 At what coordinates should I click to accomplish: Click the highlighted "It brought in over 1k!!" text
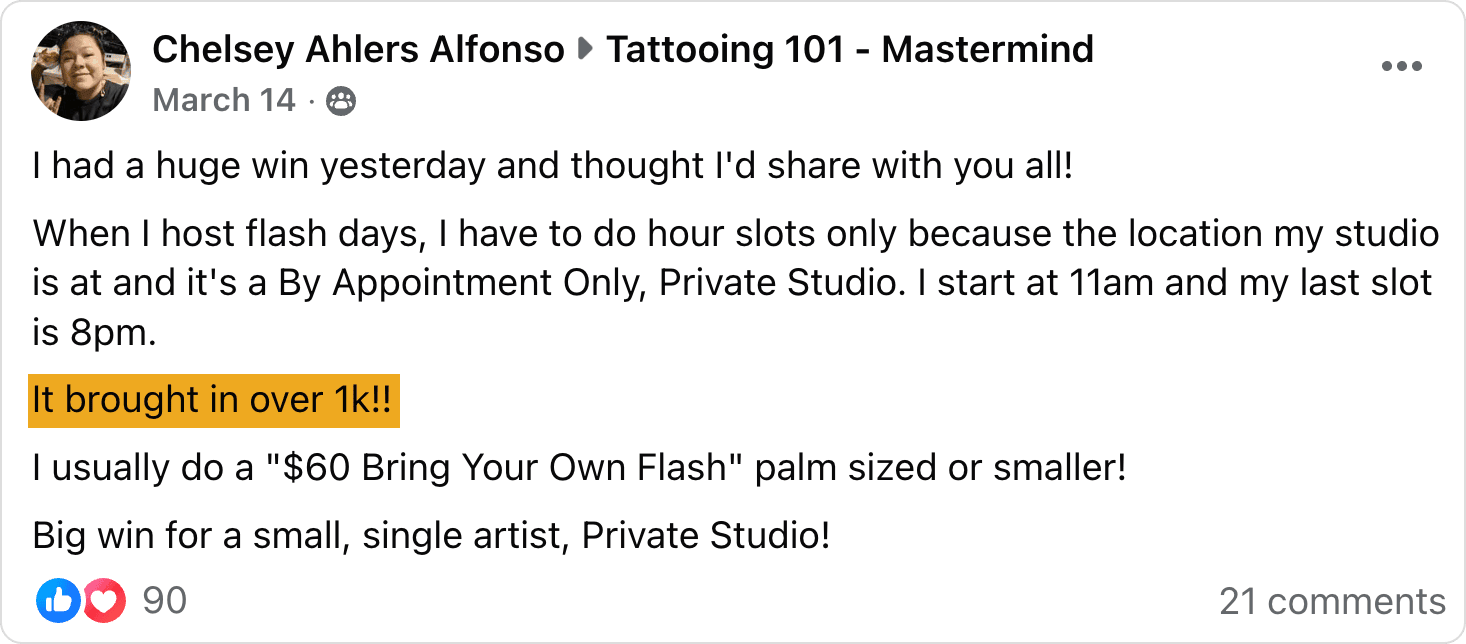pyautogui.click(x=214, y=400)
